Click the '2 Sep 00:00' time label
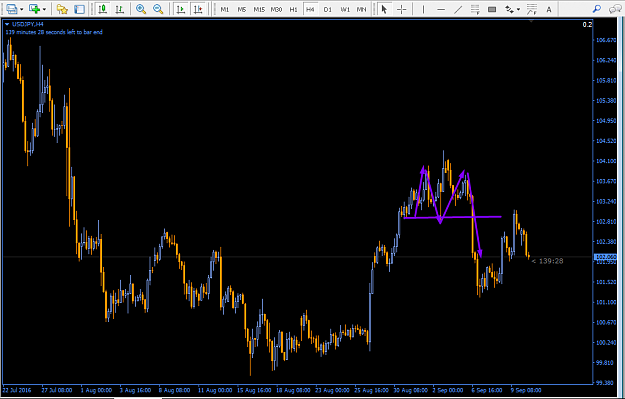The height and width of the screenshot is (399, 625). pyautogui.click(x=448, y=390)
